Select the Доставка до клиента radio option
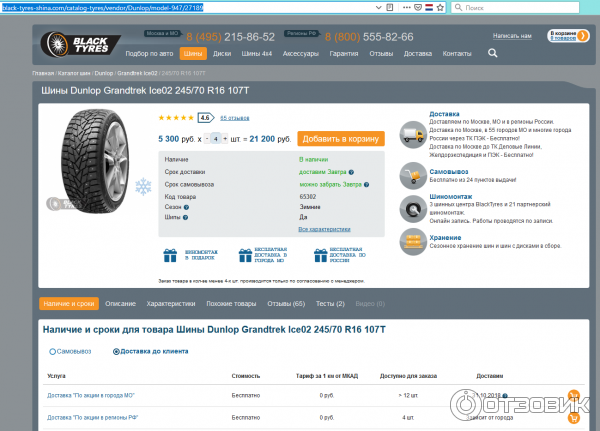 pyautogui.click(x=116, y=352)
